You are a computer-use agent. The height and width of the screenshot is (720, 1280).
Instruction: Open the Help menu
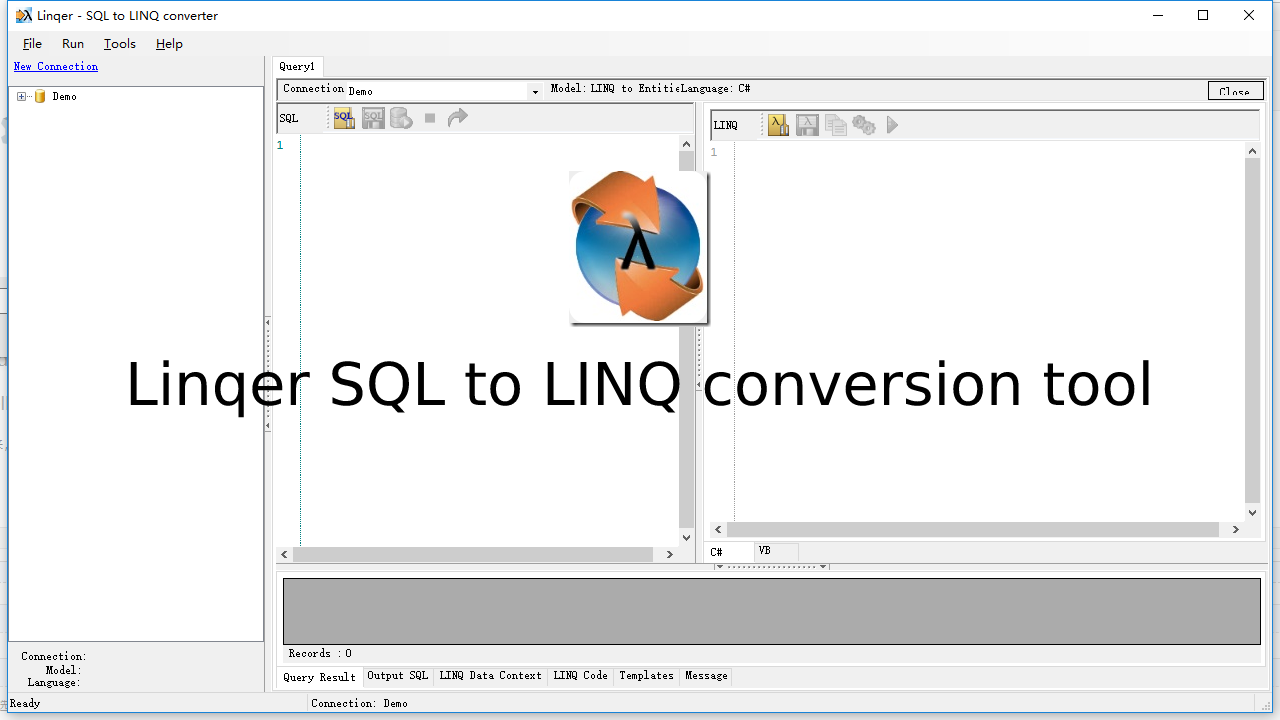click(x=169, y=44)
